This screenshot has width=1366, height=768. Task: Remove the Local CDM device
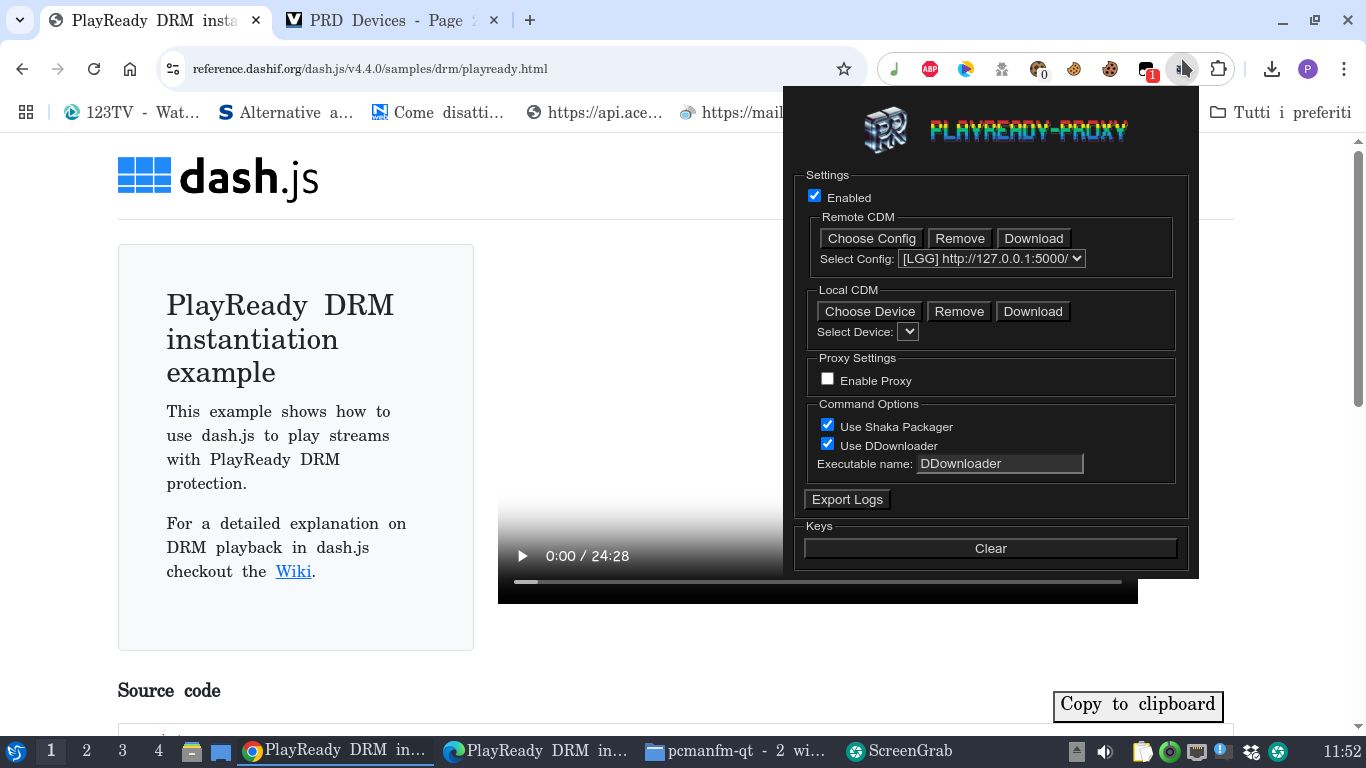[959, 312]
